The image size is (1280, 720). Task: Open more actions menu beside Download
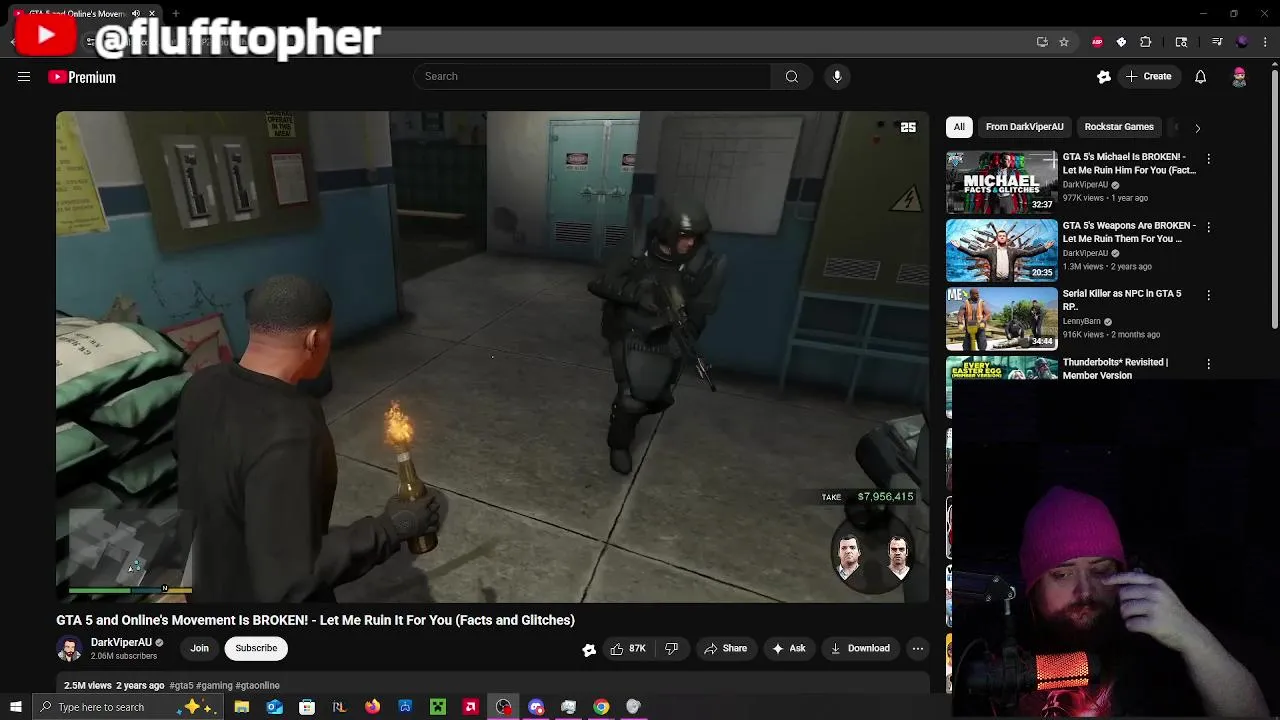[x=917, y=648]
